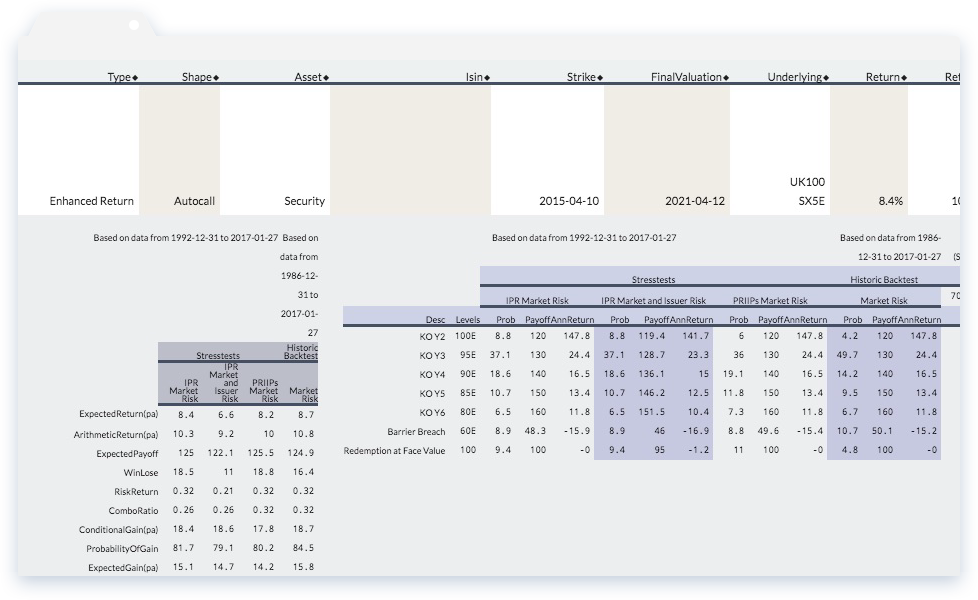The image size is (978, 600).
Task: Click the KO Y2 row label
Action: (x=432, y=336)
